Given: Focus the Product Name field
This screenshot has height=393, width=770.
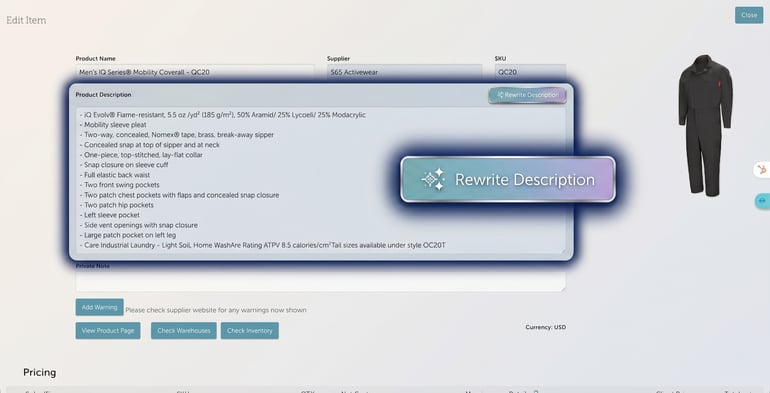Looking at the screenshot, I should pos(194,72).
